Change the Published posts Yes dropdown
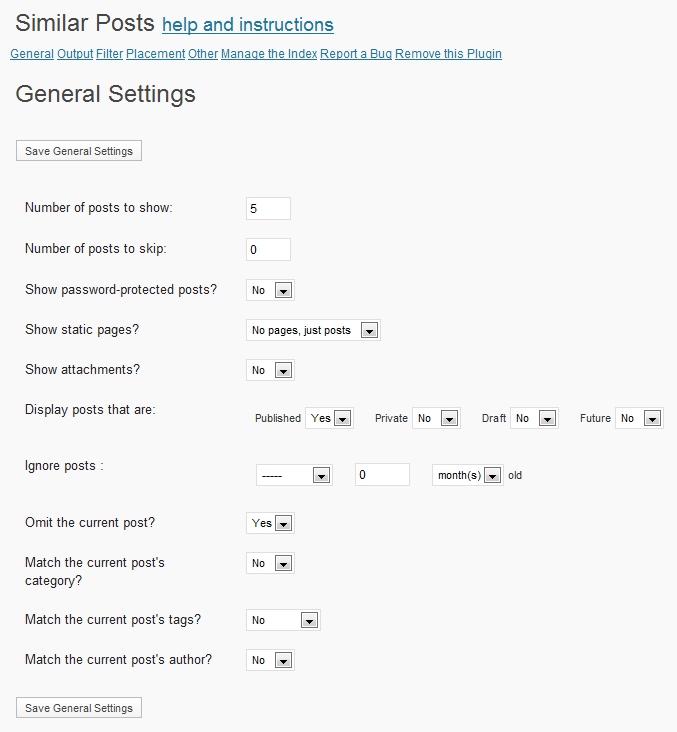The image size is (677, 732). (331, 418)
